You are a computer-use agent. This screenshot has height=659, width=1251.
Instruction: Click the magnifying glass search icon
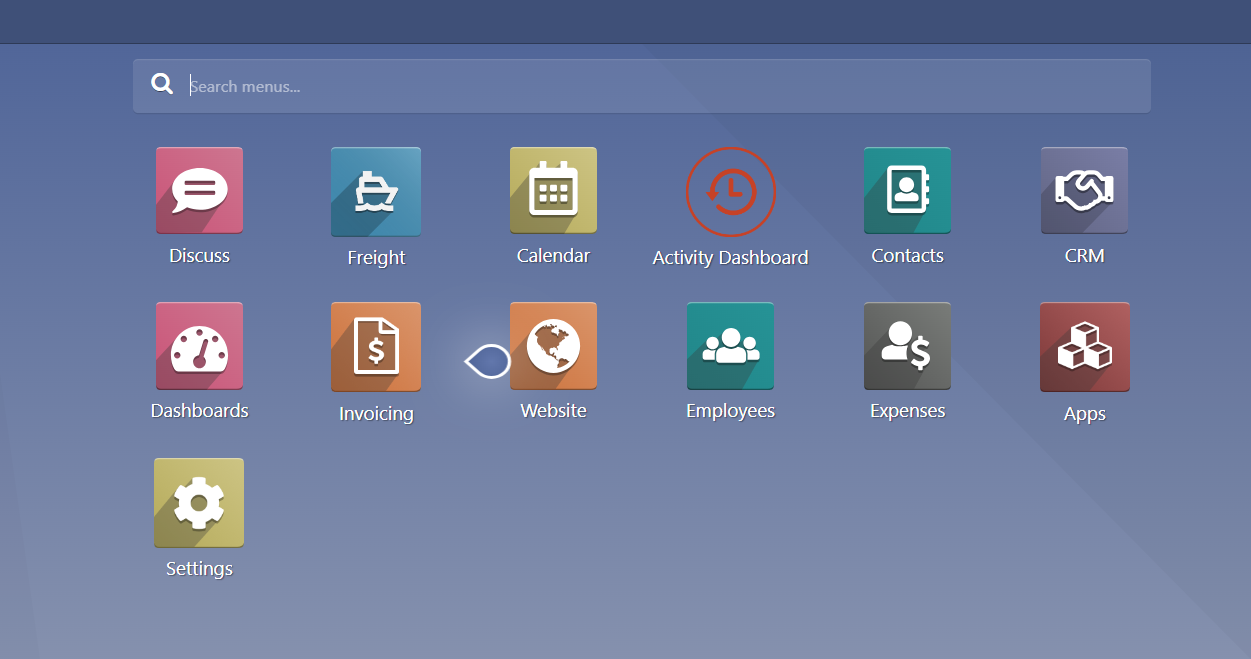(x=162, y=85)
